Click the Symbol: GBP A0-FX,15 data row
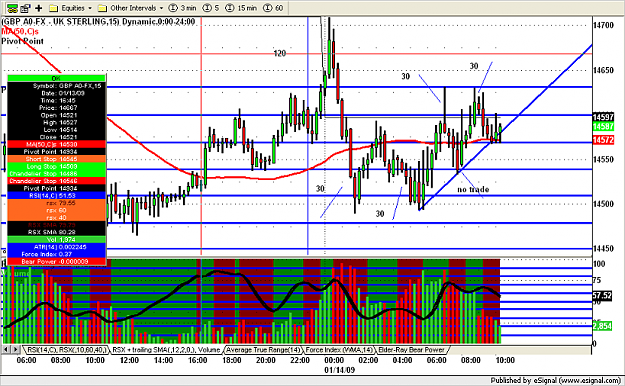 pos(56,86)
